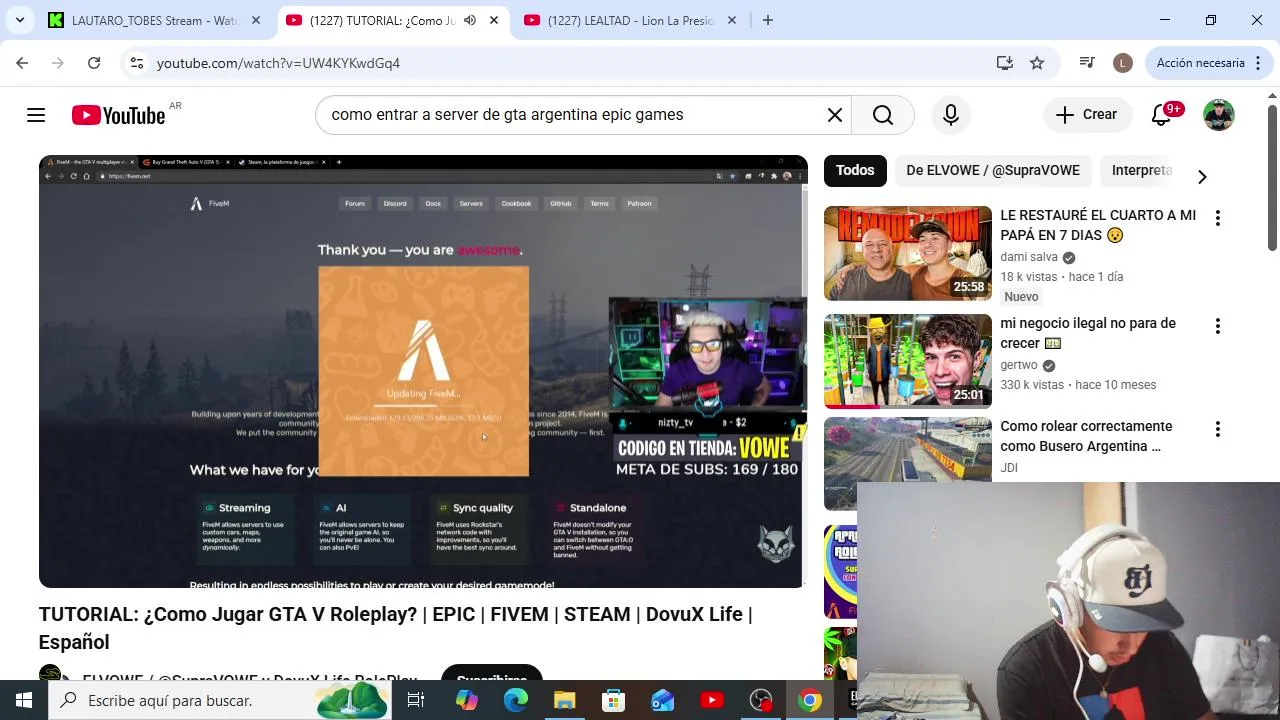Screen dimensions: 1280x720
Task: Open the YouTube guide hamburger menu
Action: [36, 115]
